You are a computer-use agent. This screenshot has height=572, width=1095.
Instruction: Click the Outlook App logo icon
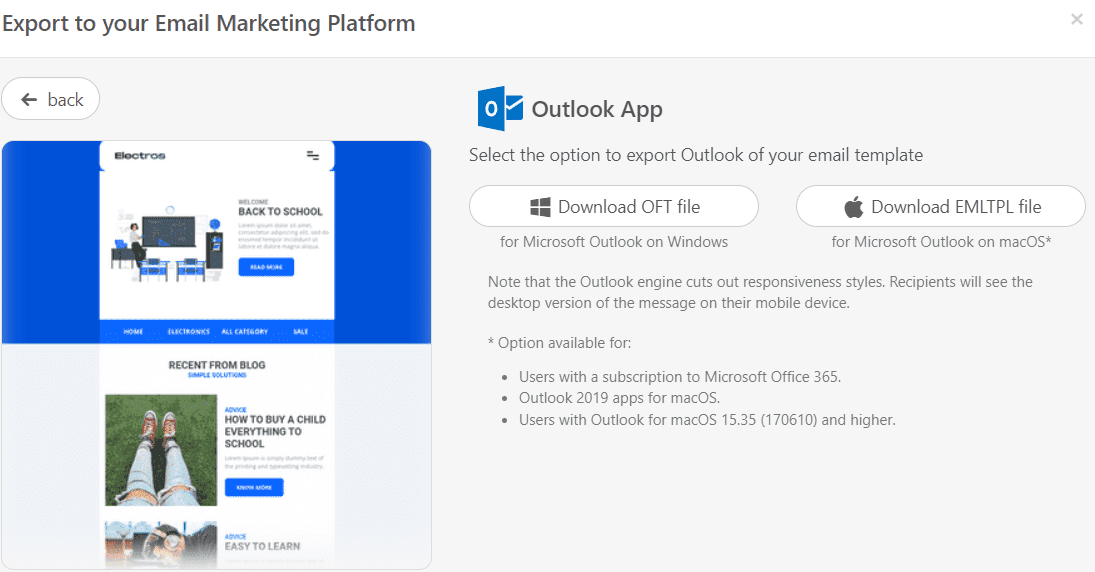pyautogui.click(x=500, y=108)
